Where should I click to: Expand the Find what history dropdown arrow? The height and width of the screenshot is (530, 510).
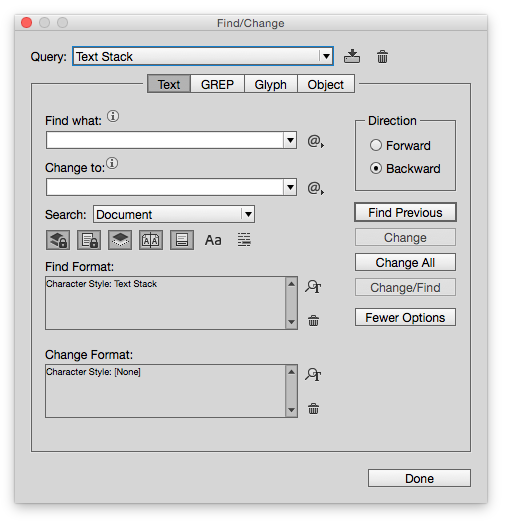(x=290, y=140)
